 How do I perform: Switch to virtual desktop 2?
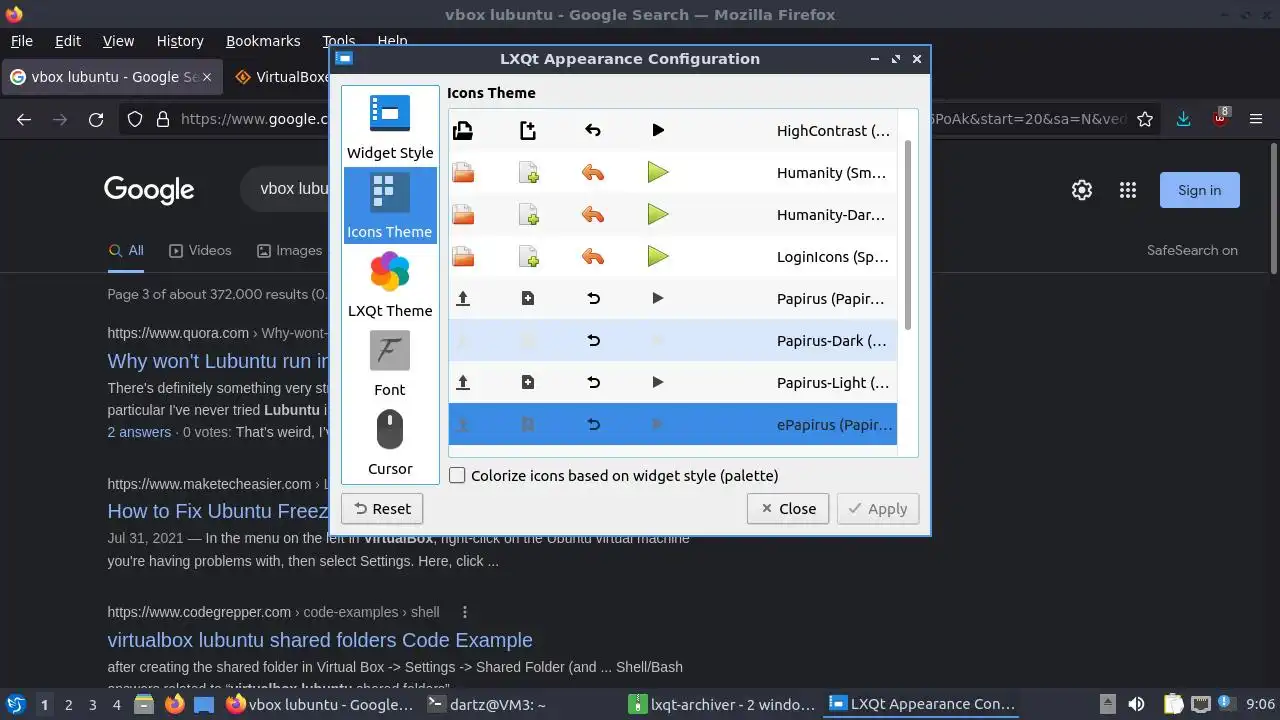coord(68,704)
